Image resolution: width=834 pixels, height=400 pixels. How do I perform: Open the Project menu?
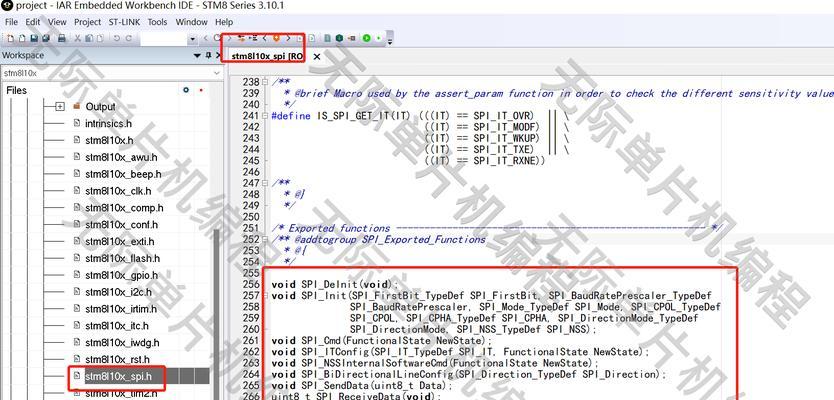pyautogui.click(x=87, y=22)
